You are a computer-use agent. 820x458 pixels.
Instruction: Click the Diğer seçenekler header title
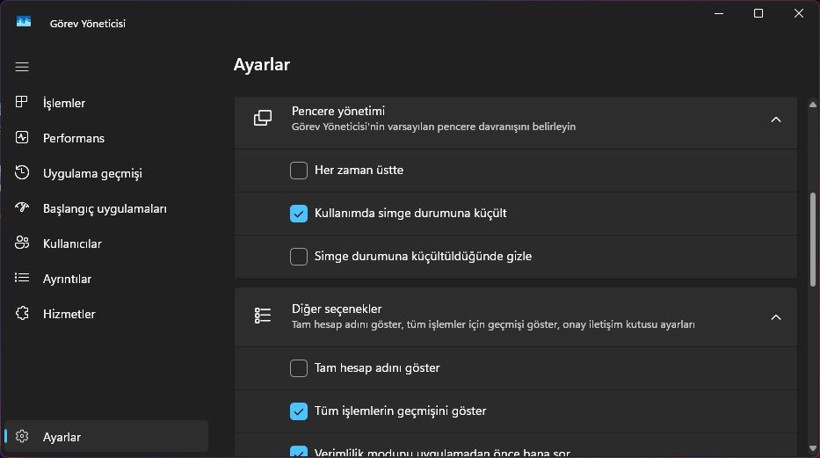pos(336,308)
